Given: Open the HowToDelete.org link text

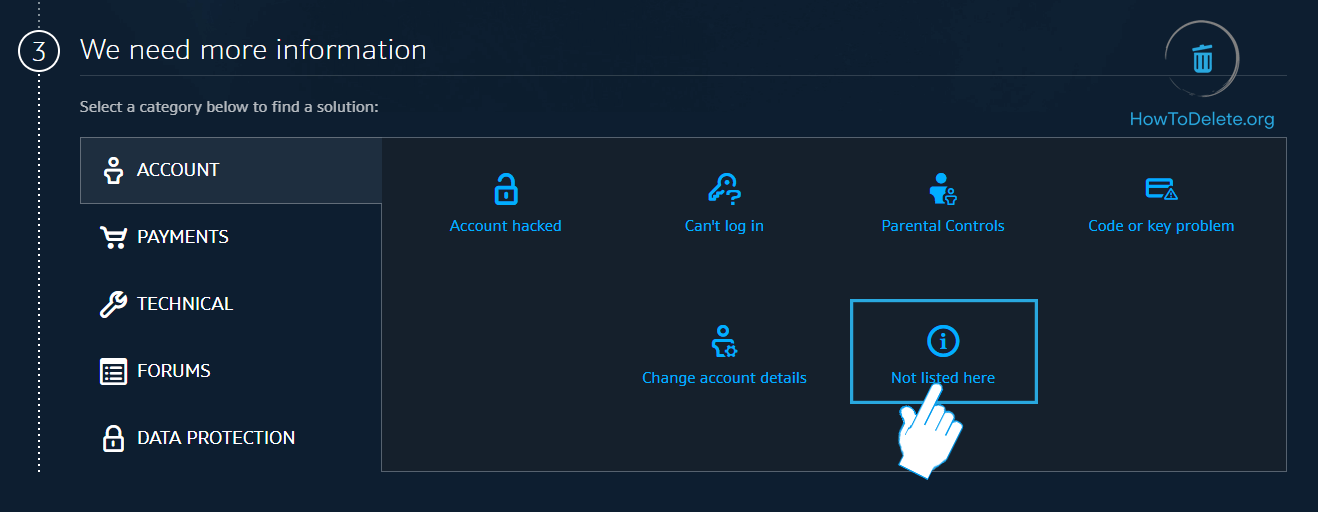Looking at the screenshot, I should tap(1202, 119).
